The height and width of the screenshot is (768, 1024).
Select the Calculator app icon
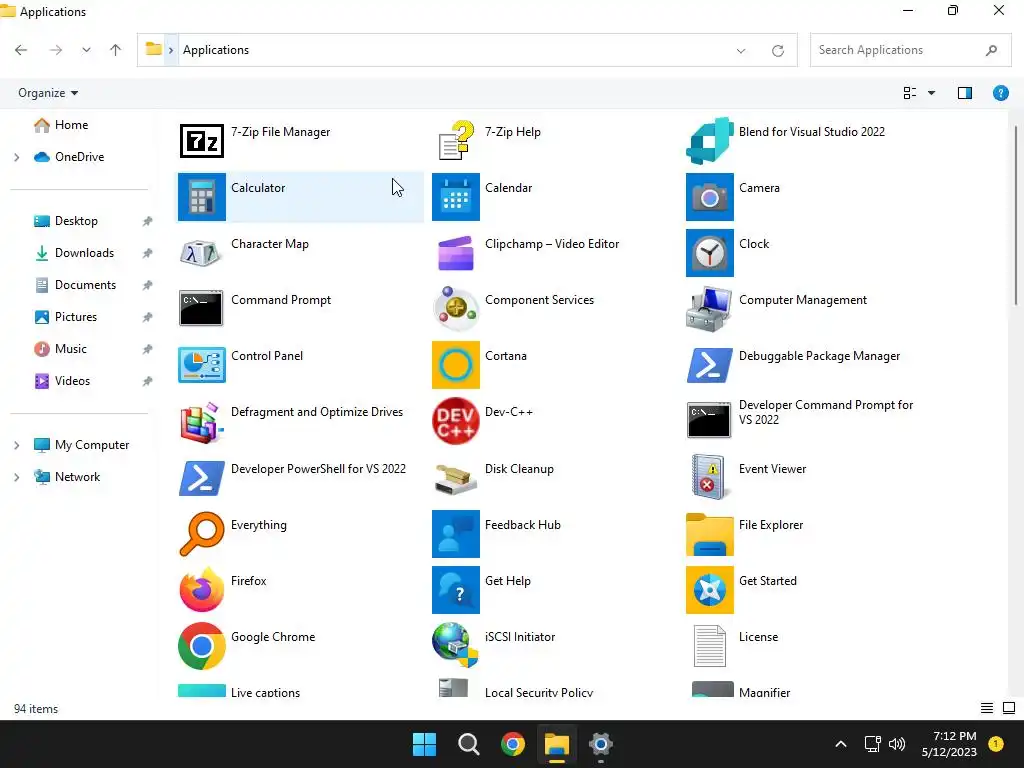[x=202, y=197]
